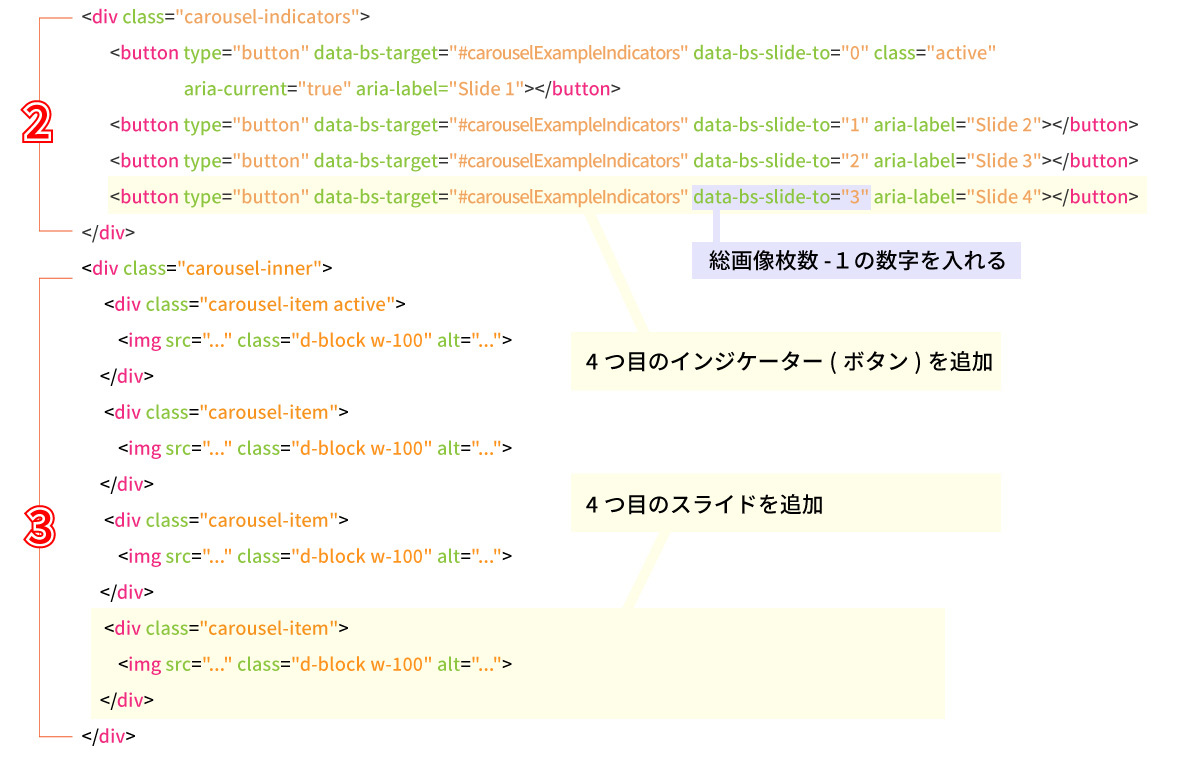Click the carousel-inner class value
This screenshot has height=758, width=1200.
(251, 268)
